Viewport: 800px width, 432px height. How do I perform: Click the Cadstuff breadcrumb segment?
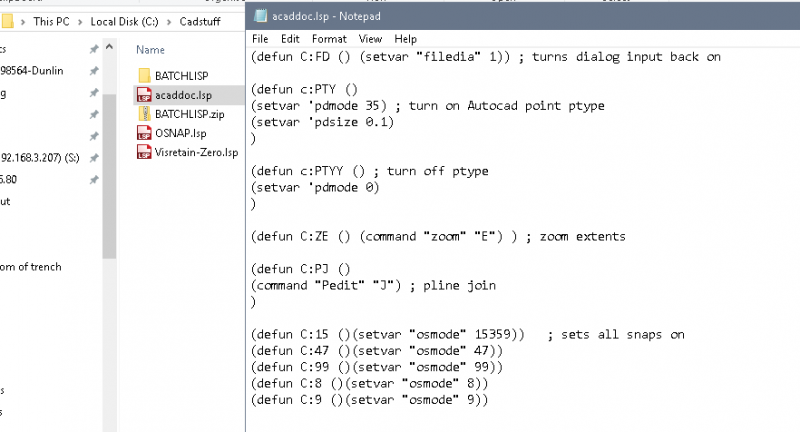[200, 20]
